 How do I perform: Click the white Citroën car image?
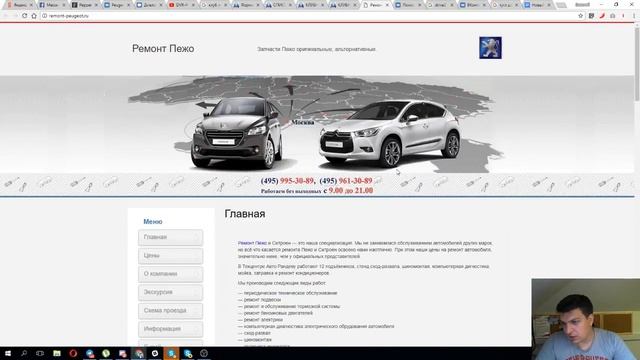coord(391,134)
